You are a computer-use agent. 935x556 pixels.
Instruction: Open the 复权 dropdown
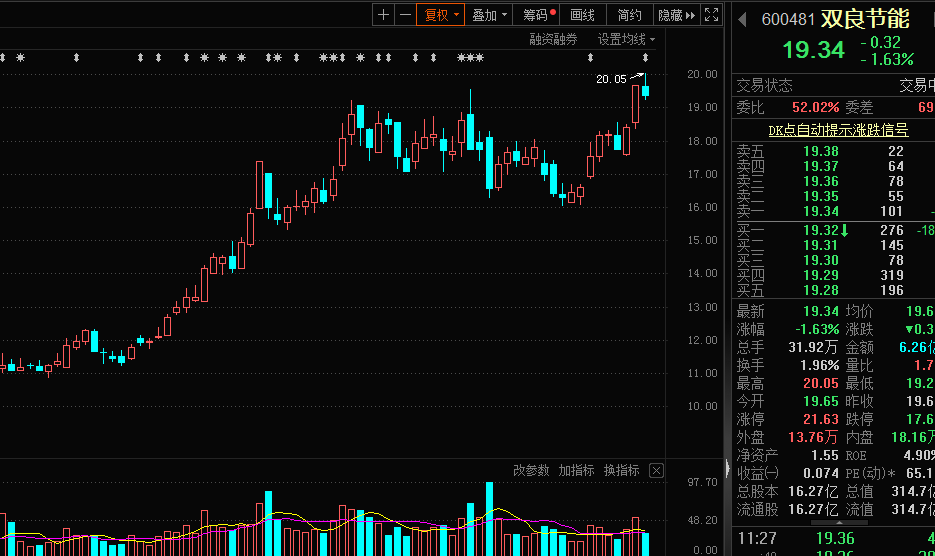point(442,15)
